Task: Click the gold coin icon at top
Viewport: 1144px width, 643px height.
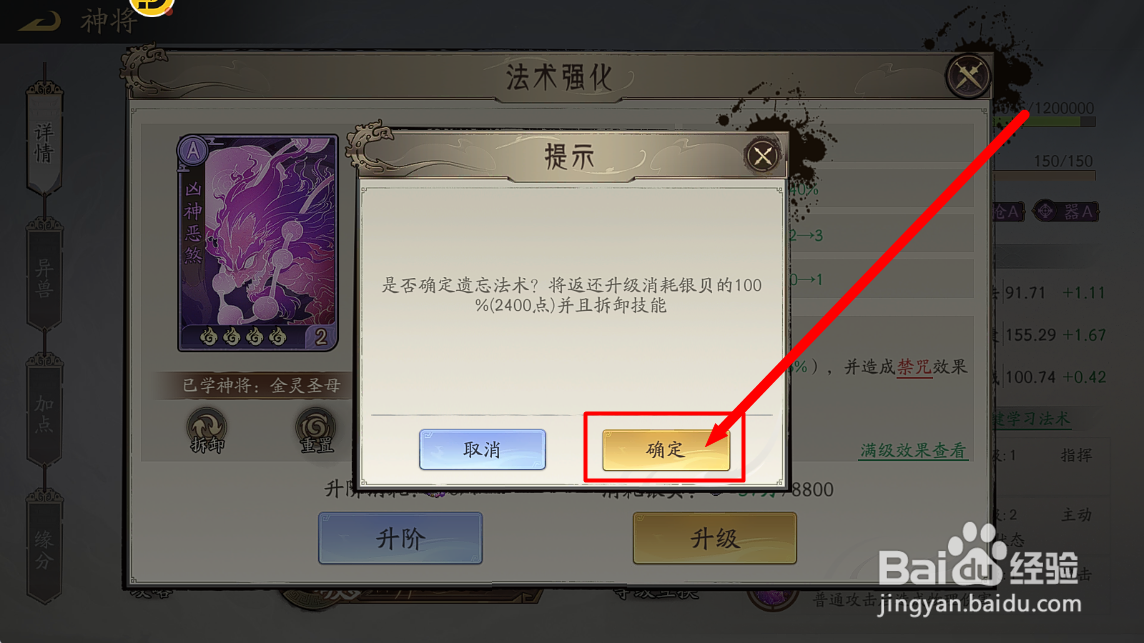Action: (152, 7)
